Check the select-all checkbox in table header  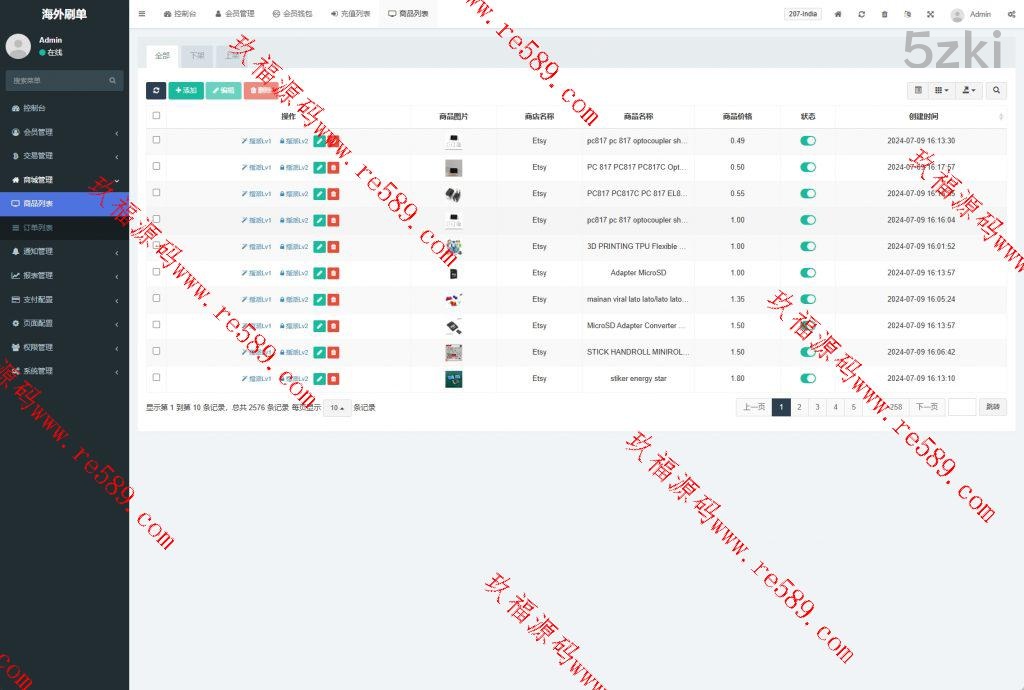pyautogui.click(x=156, y=116)
